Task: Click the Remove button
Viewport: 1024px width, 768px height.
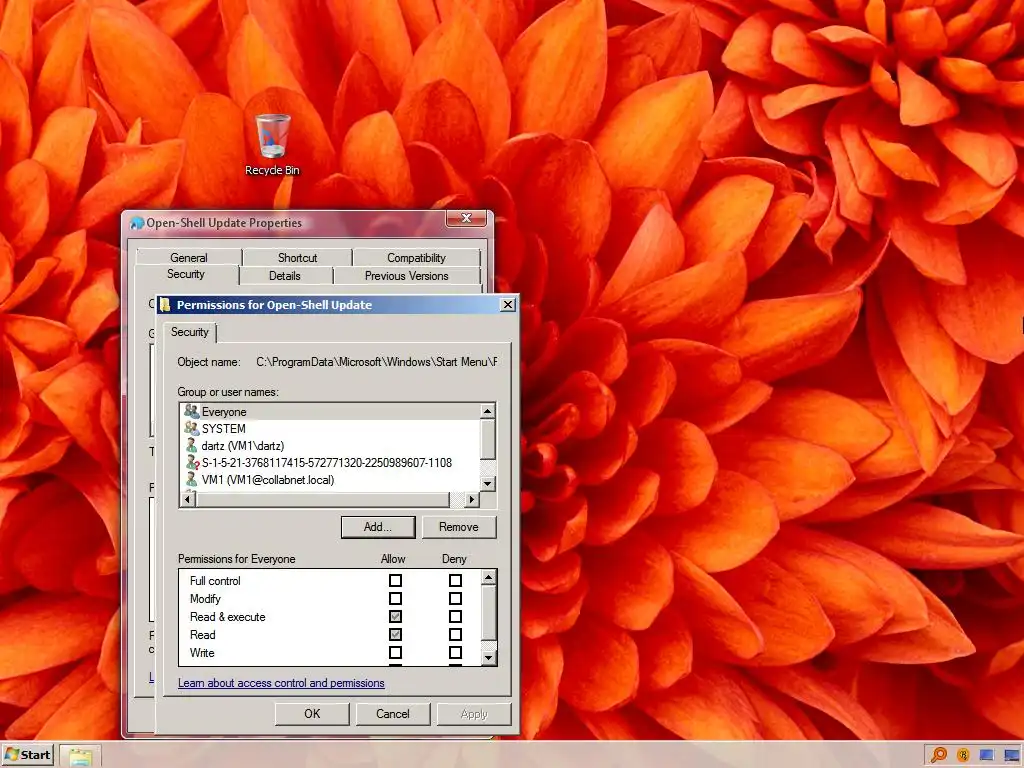Action: pos(458,527)
